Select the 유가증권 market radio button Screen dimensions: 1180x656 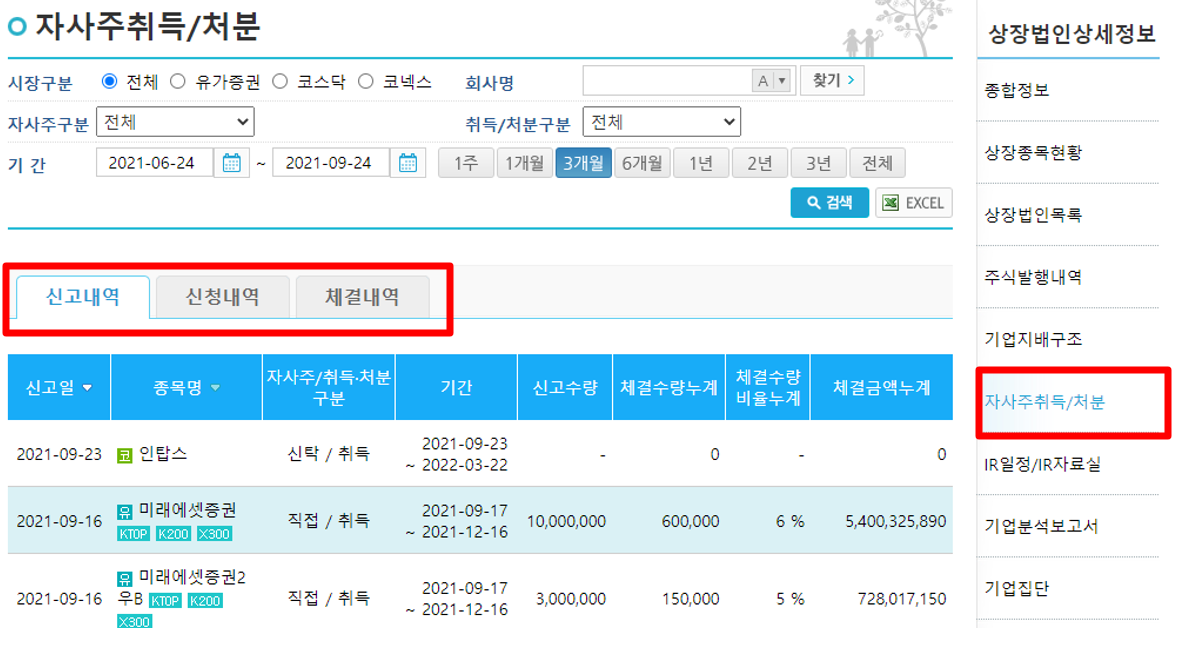click(x=178, y=81)
